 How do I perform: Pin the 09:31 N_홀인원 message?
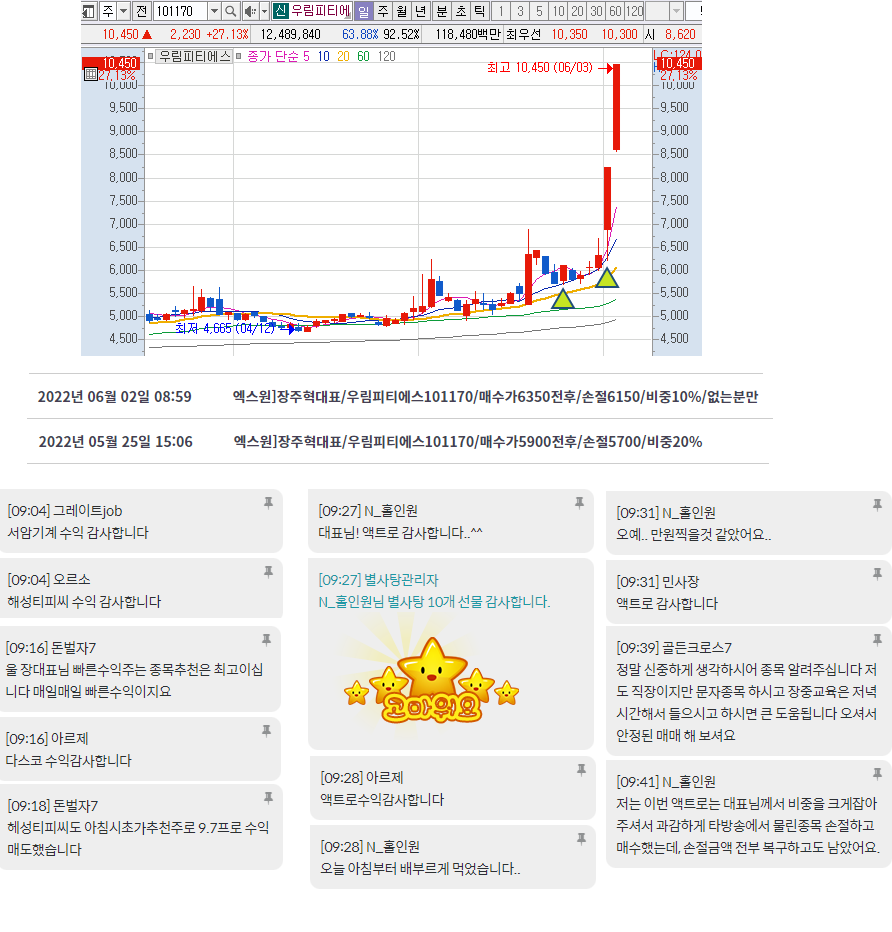877,505
